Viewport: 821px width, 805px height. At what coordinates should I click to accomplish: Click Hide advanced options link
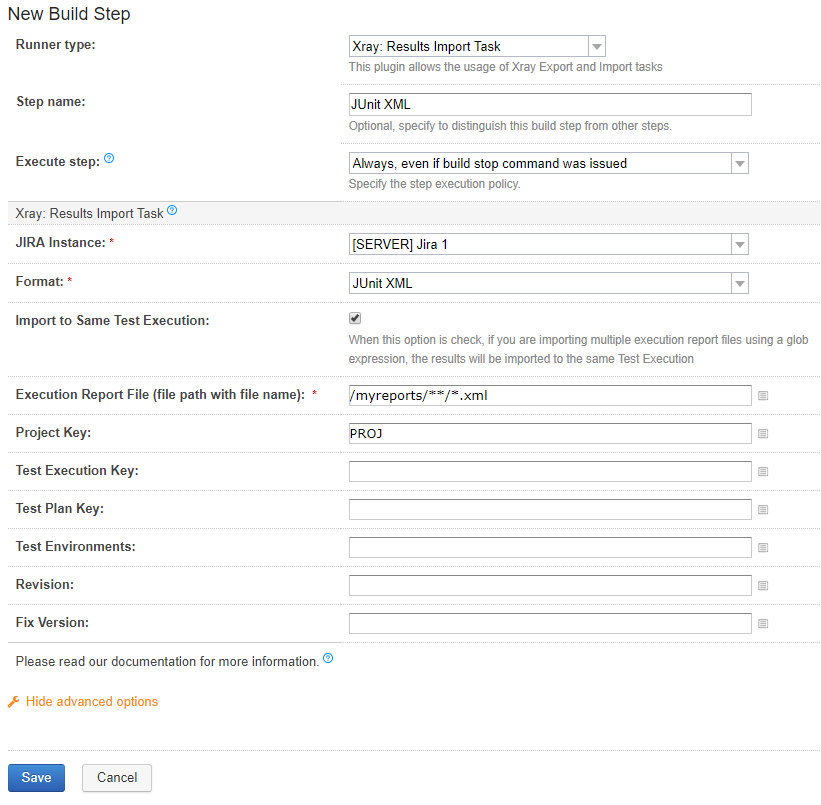tap(92, 701)
